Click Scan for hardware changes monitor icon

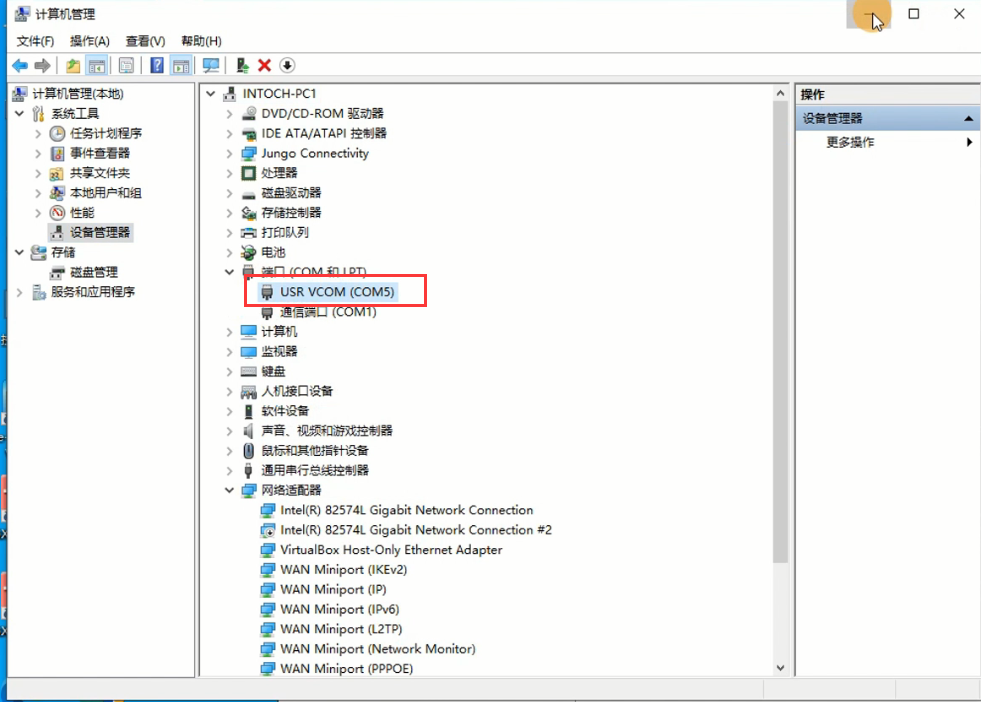[x=211, y=66]
